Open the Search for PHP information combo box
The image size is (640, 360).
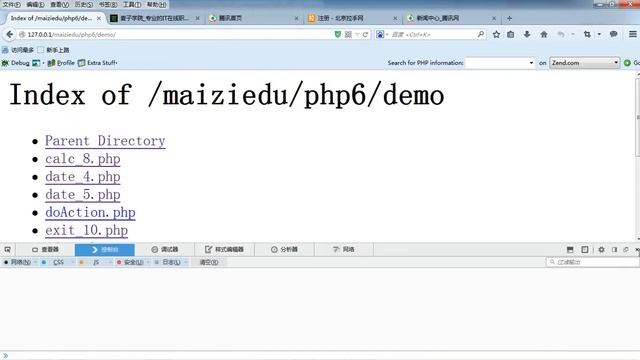500,63
